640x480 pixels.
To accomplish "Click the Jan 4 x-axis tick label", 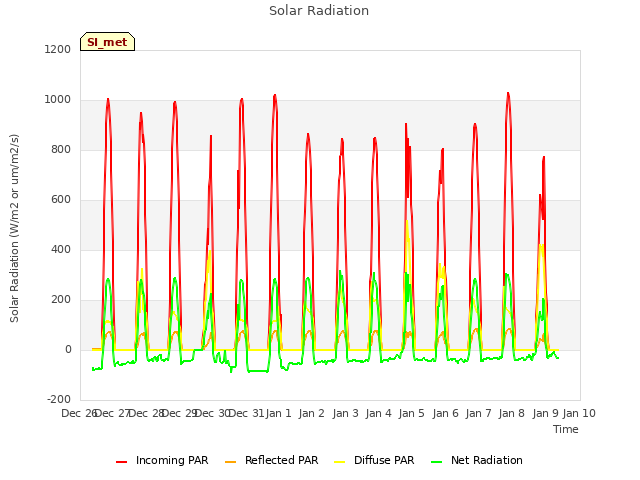I will [x=378, y=413].
